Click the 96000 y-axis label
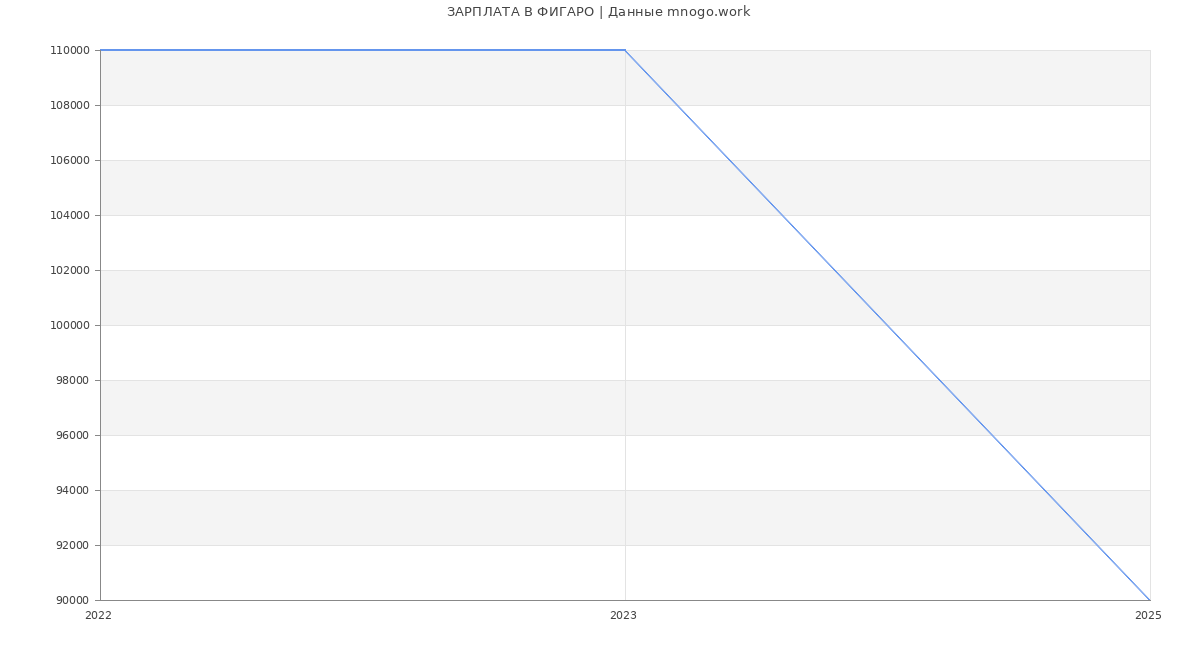This screenshot has height=650, width=1200. point(73,436)
